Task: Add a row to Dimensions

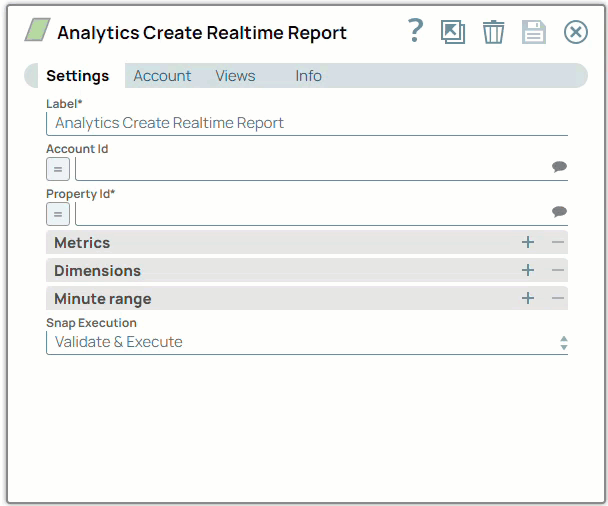Action: (x=528, y=270)
